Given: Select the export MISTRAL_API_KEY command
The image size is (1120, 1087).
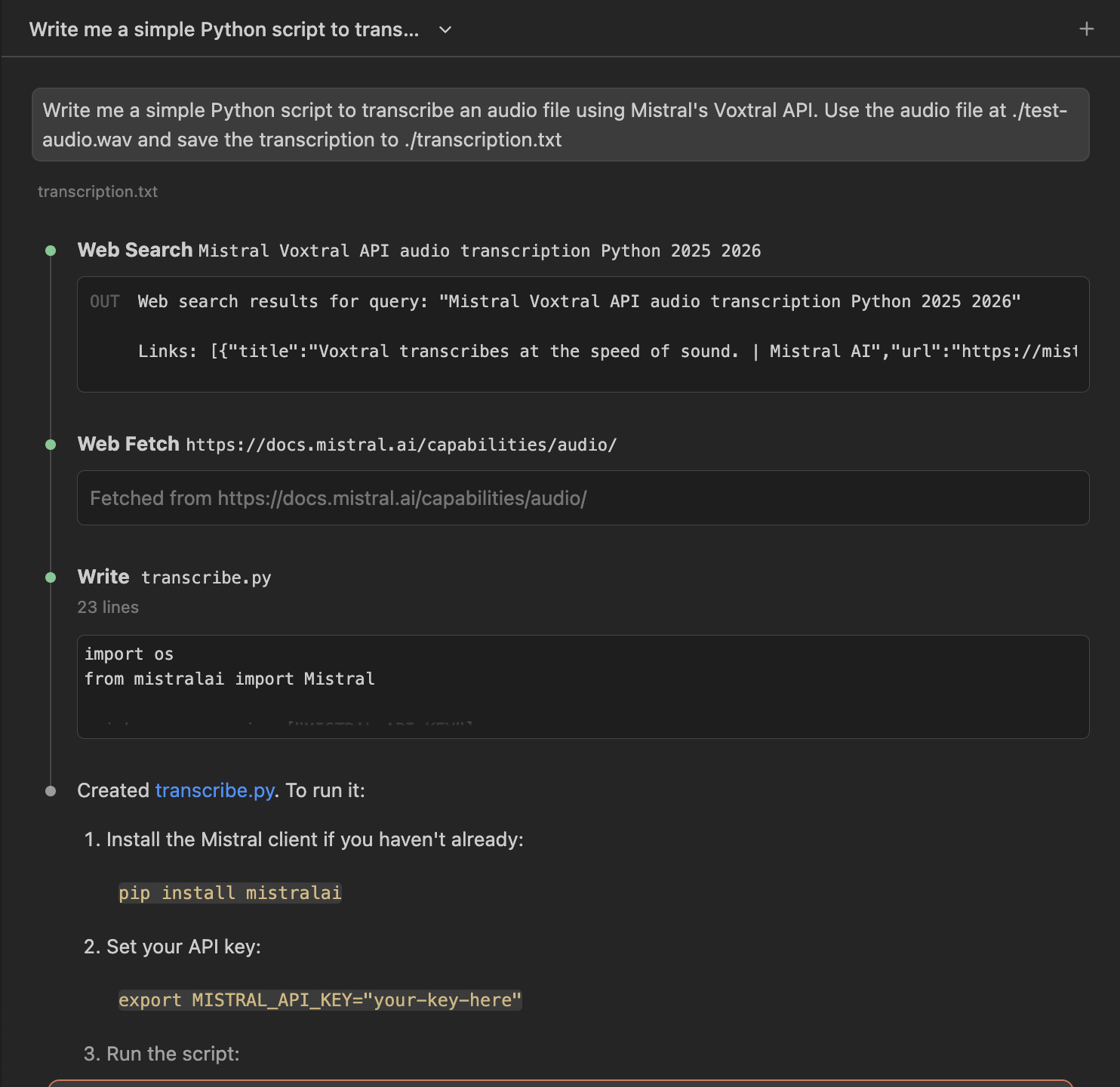Looking at the screenshot, I should coord(319,999).
